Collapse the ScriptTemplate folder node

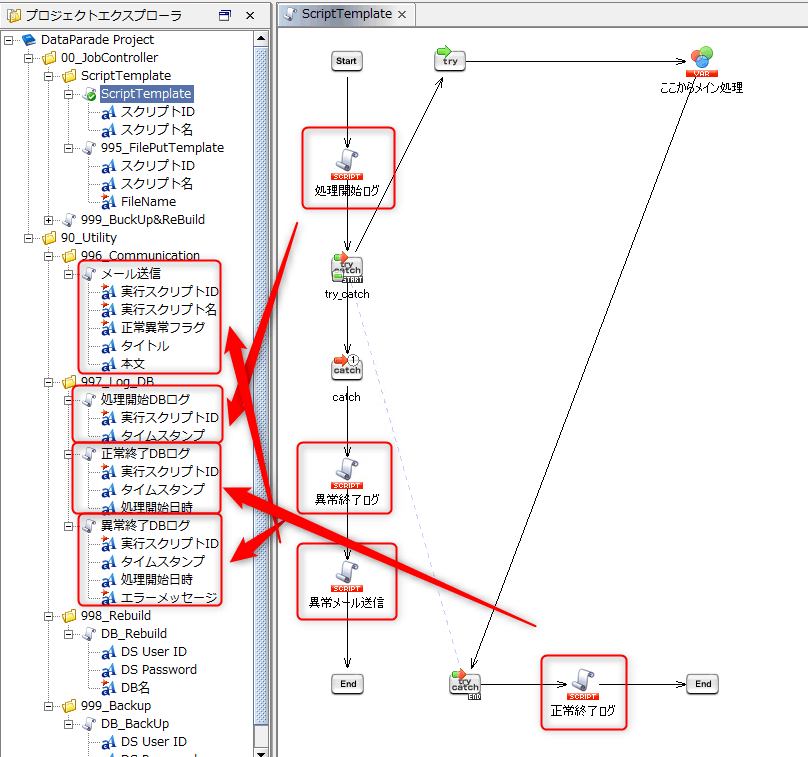48,76
